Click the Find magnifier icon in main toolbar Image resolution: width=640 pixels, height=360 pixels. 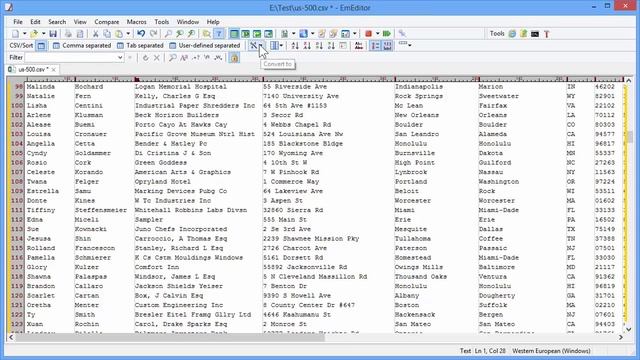(168, 34)
